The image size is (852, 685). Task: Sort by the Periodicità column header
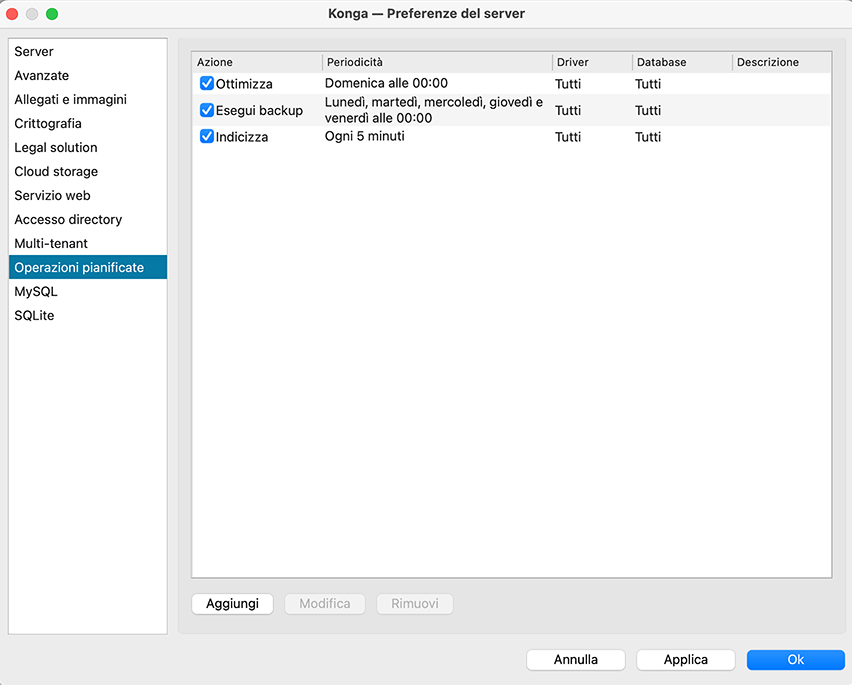click(436, 62)
